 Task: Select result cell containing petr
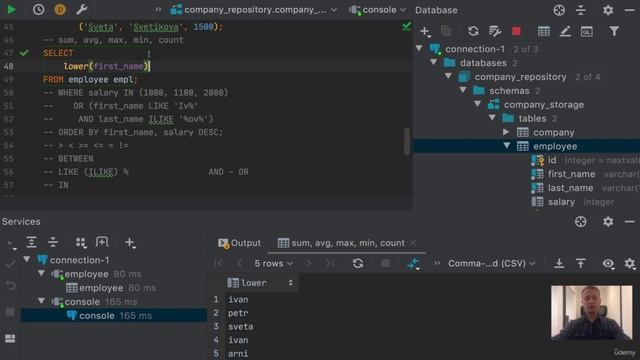pyautogui.click(x=261, y=313)
